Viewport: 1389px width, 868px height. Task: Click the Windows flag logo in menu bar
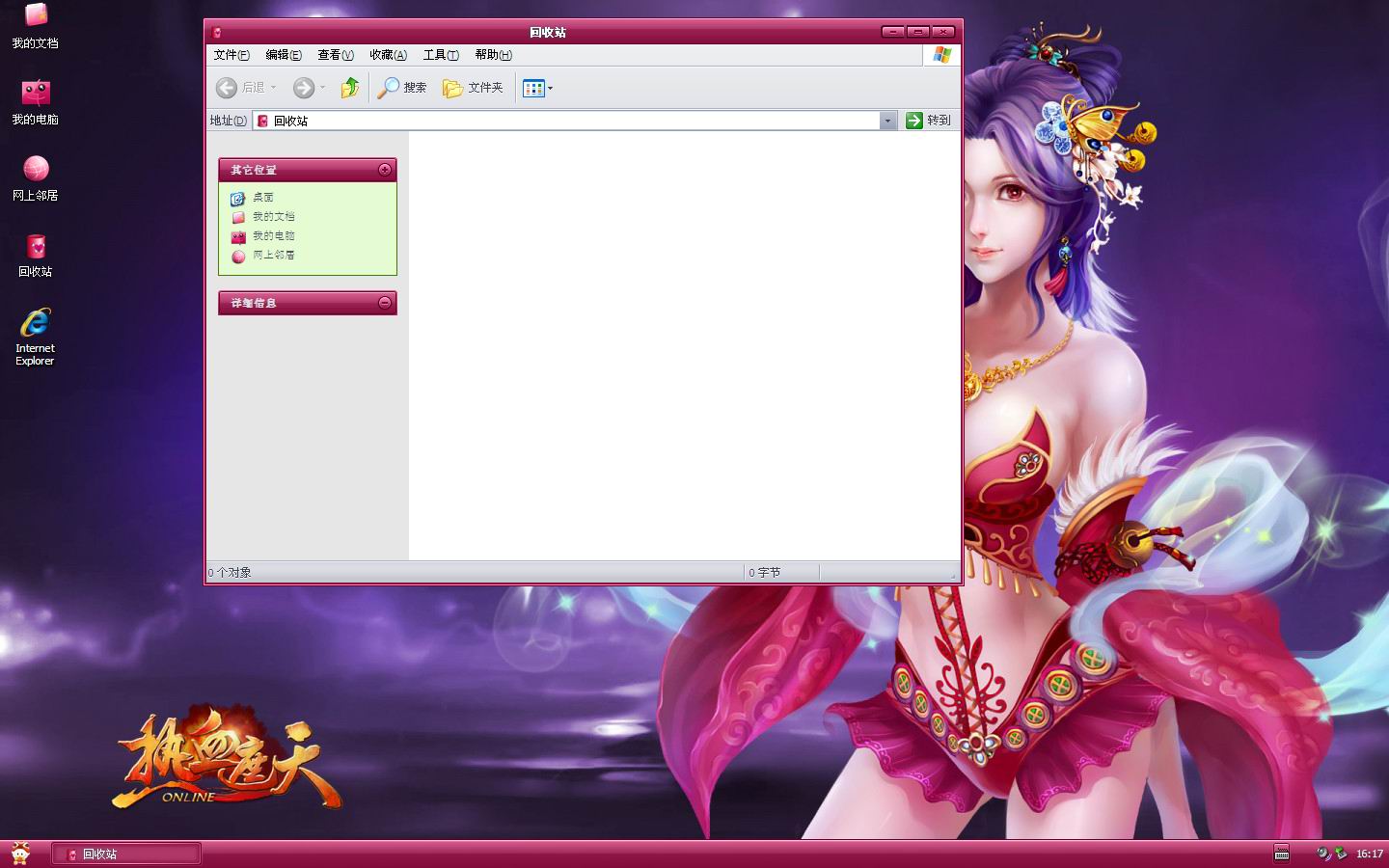[942, 55]
